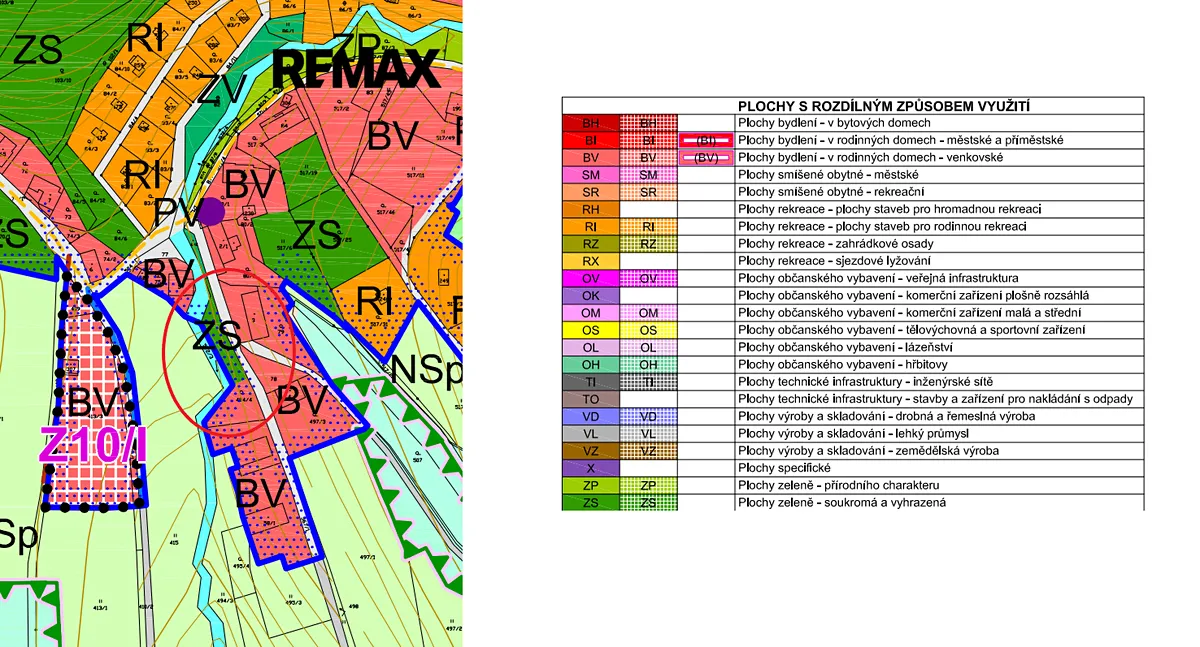Select the "ZV" zone label on map
The height and width of the screenshot is (647, 1200).
click(220, 92)
